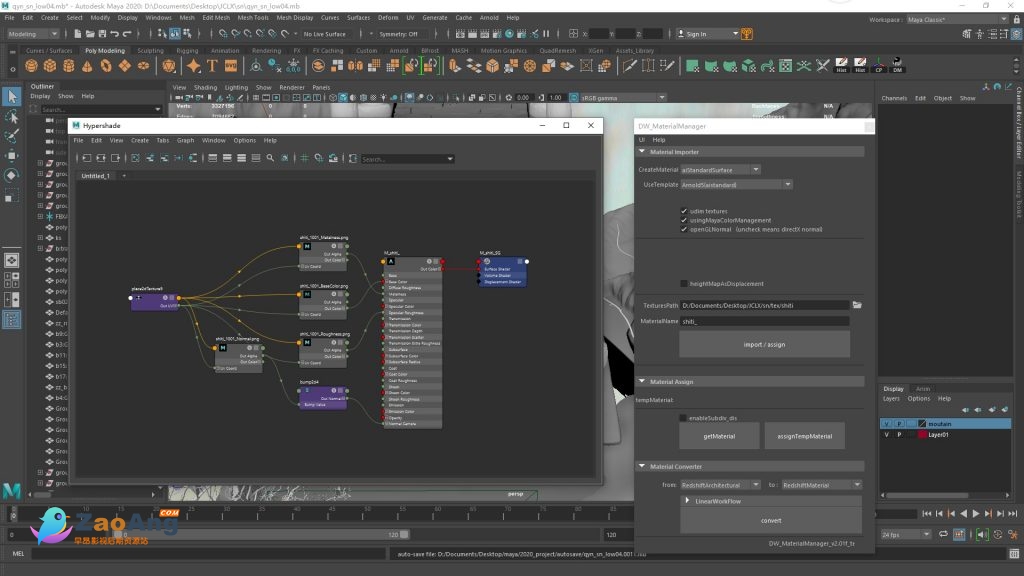Image resolution: width=1024 pixels, height=576 pixels.
Task: Select the Paint Selection tool in toolbox
Action: [12, 136]
